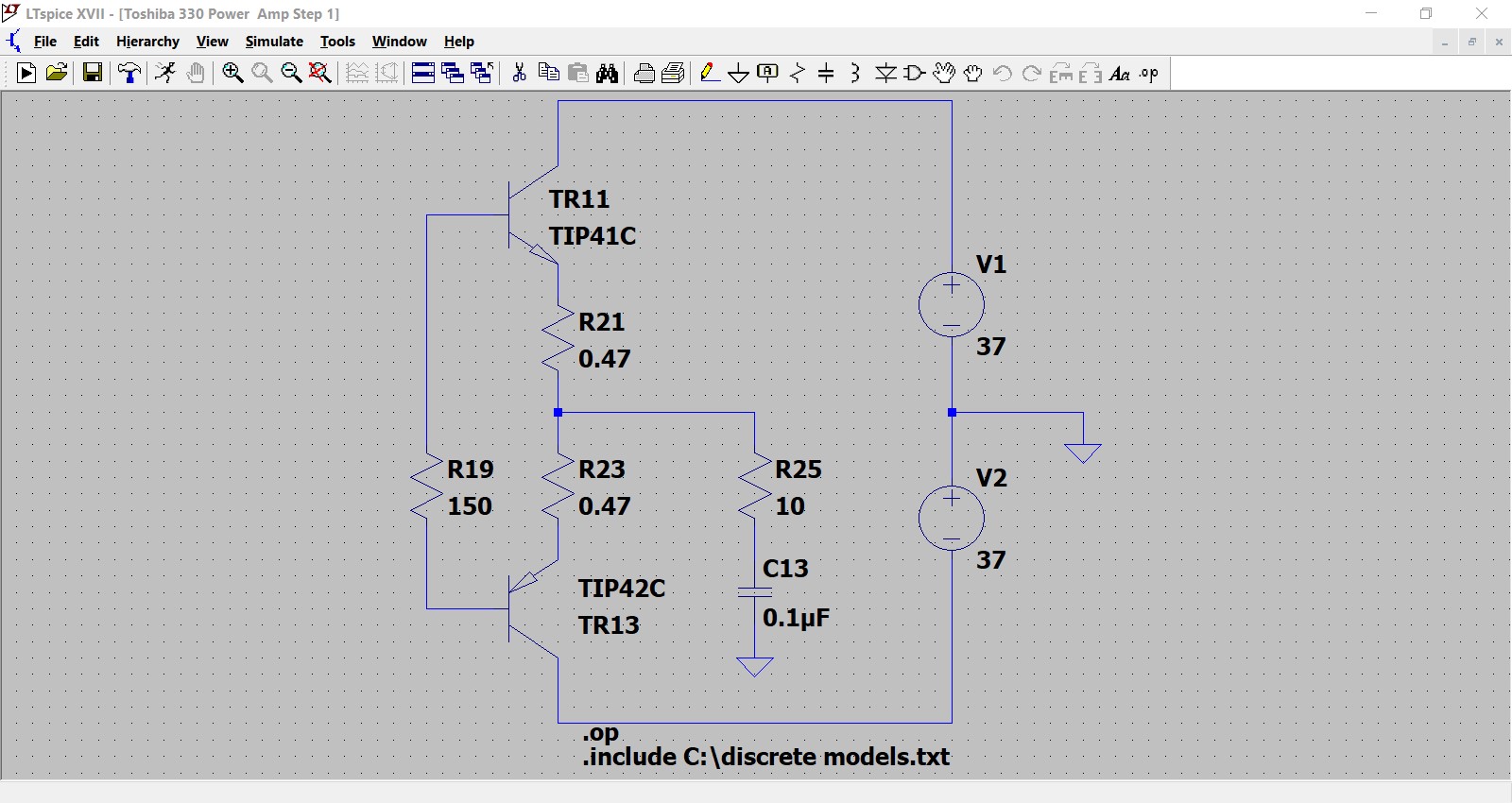This screenshot has height=803, width=1512.
Task: Place an inductor from the toolbar
Action: [855, 73]
